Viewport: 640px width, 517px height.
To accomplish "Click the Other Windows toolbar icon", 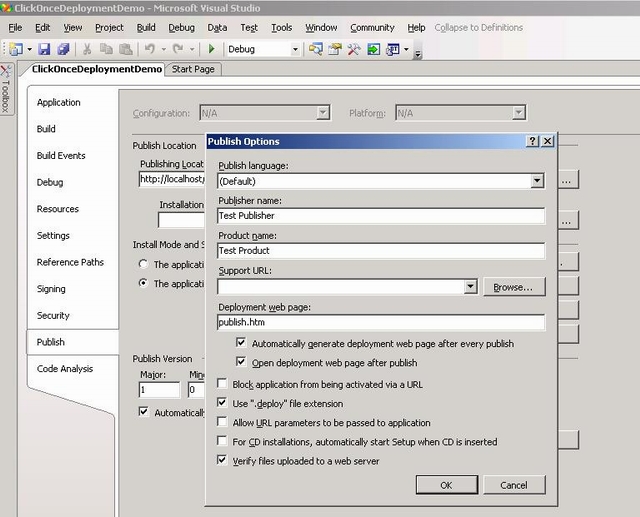I will click(393, 49).
